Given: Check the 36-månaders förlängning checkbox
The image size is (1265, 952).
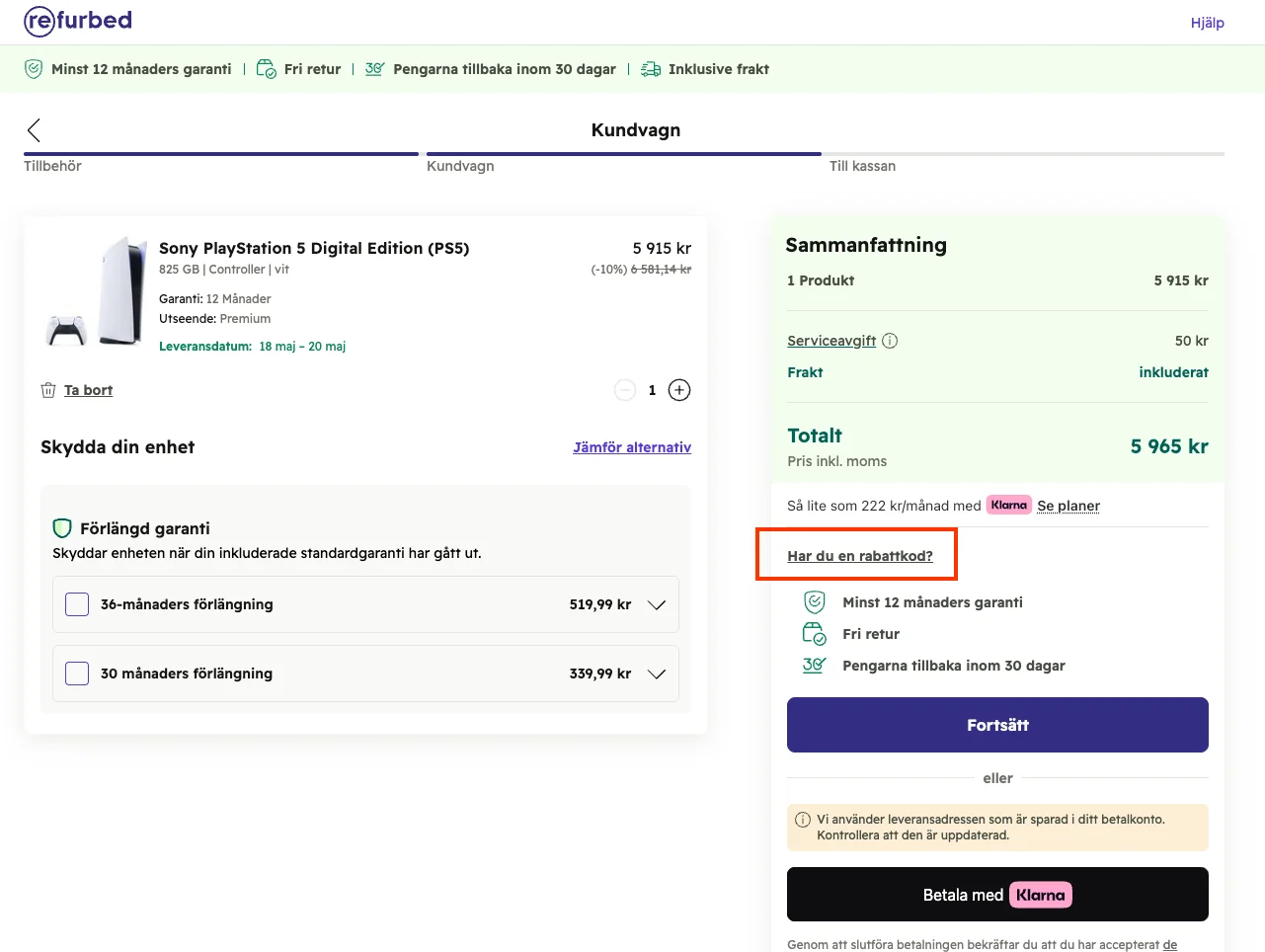Looking at the screenshot, I should [77, 604].
